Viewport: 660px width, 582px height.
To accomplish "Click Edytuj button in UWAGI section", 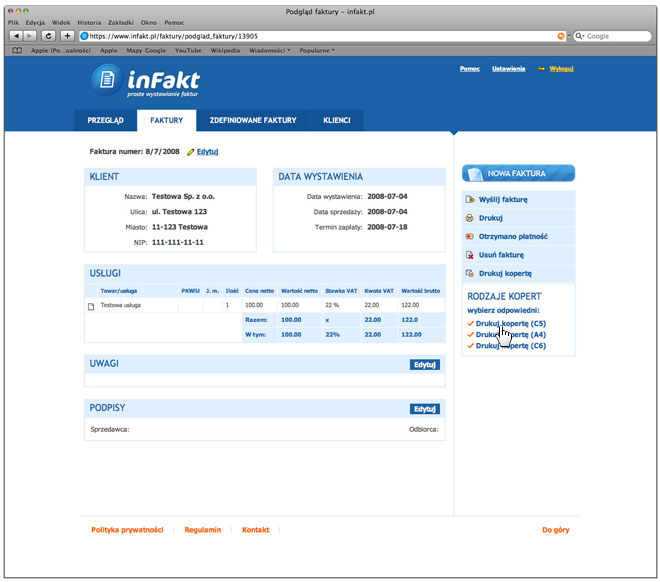I will 425,364.
